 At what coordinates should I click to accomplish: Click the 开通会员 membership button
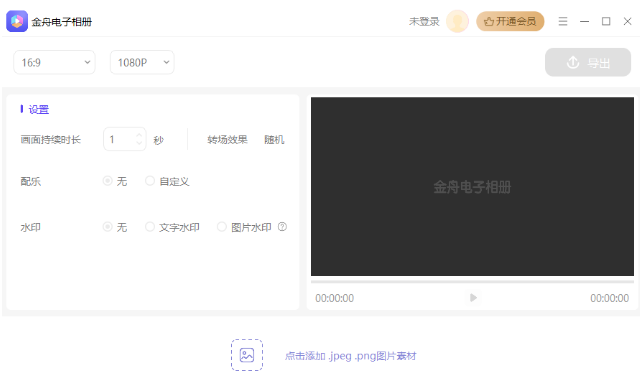tap(510, 21)
